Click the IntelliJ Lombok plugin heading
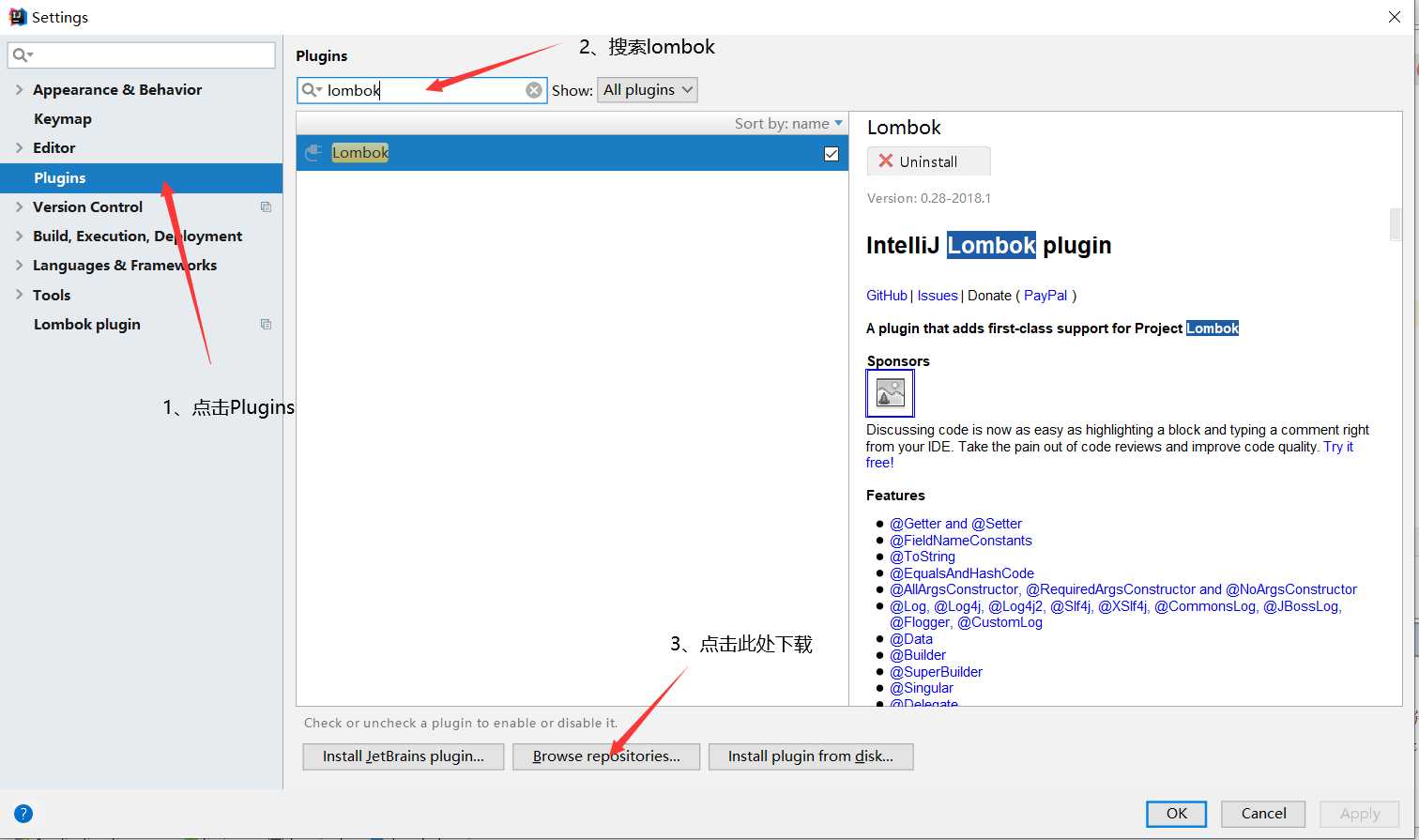The height and width of the screenshot is (840, 1419). coord(988,245)
